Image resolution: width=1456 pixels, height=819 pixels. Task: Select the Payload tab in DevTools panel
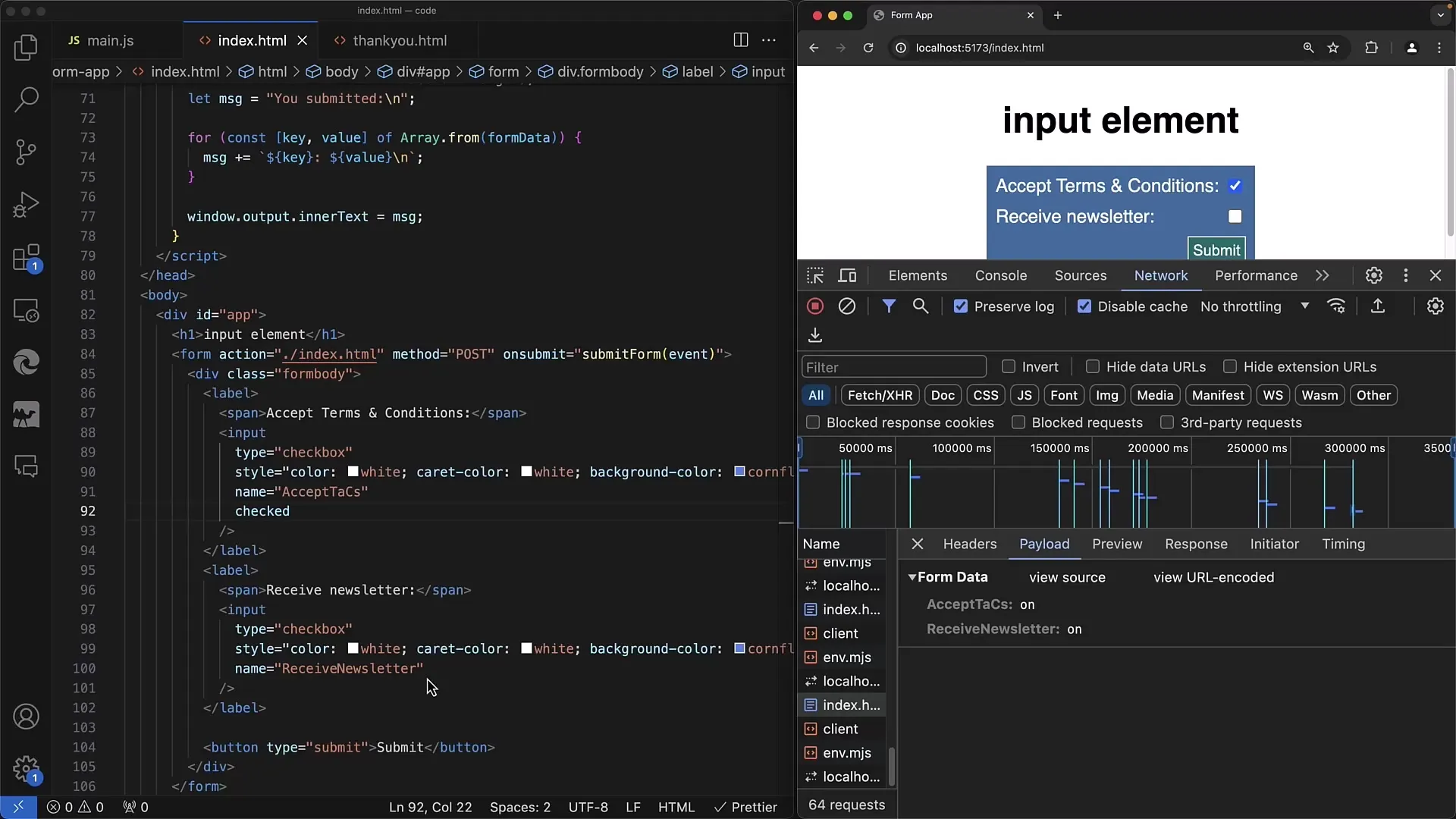(x=1044, y=543)
